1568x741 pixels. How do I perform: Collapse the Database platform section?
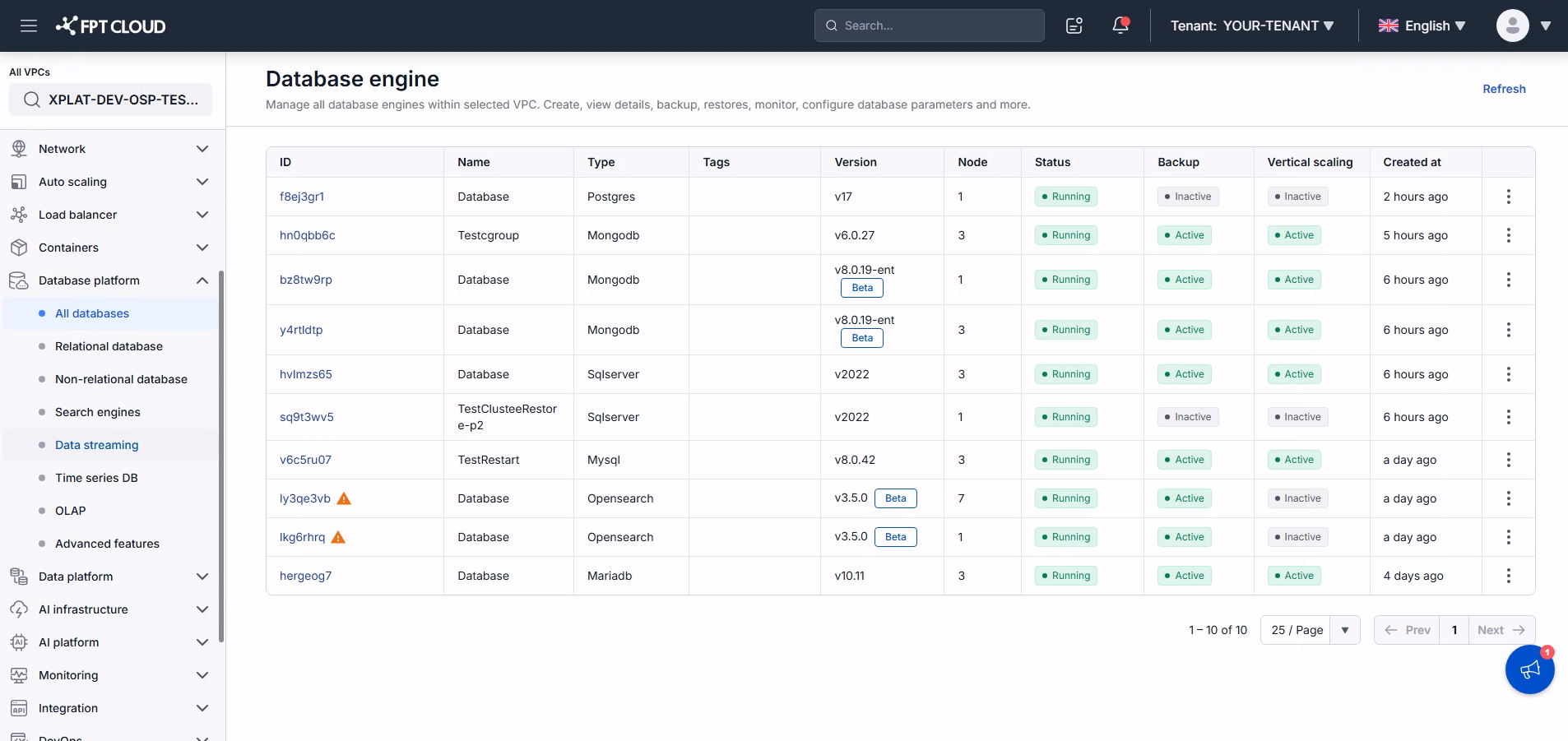tap(202, 280)
